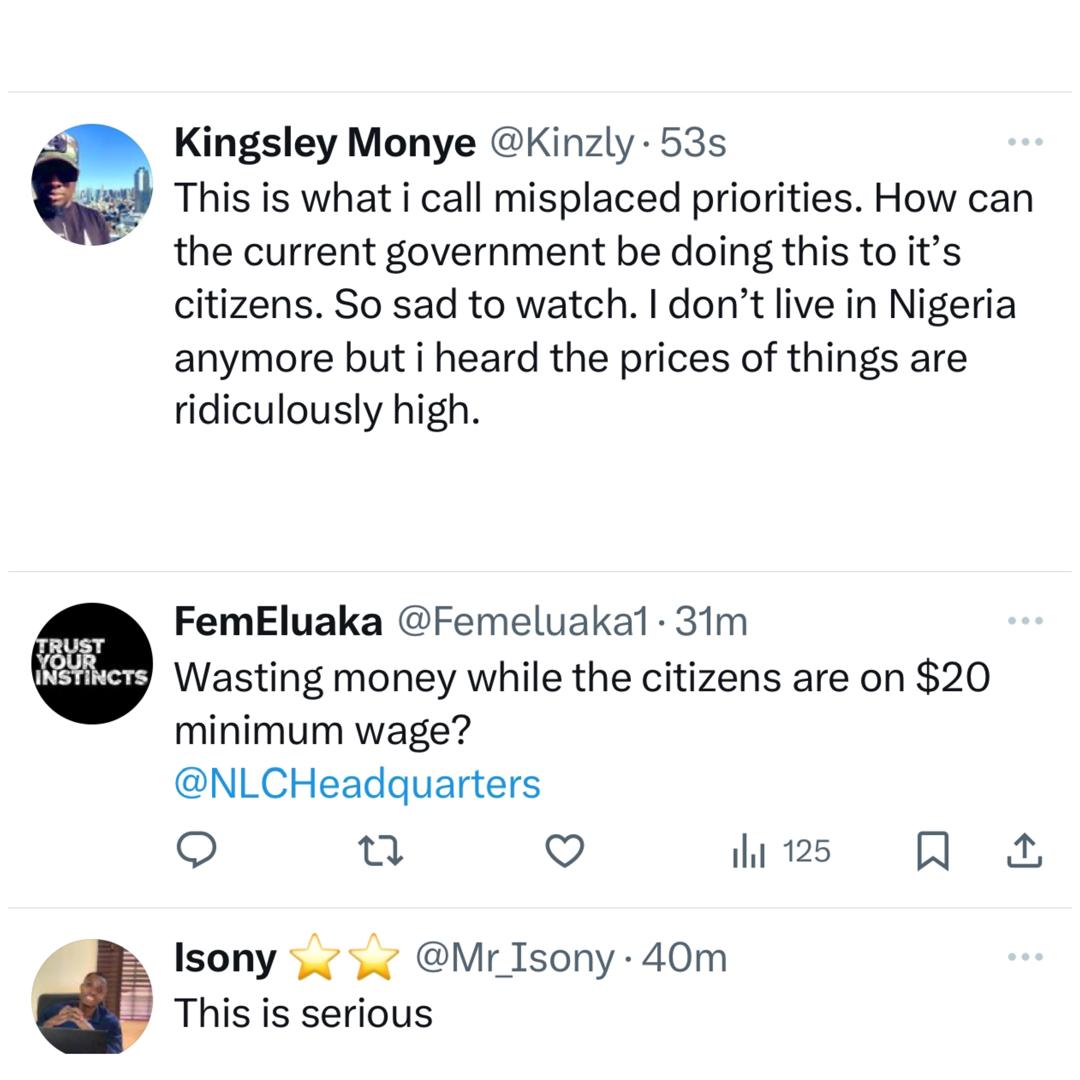Open more options on FemEluaka's tweet
This screenshot has width=1080, height=1080.
click(x=1025, y=621)
